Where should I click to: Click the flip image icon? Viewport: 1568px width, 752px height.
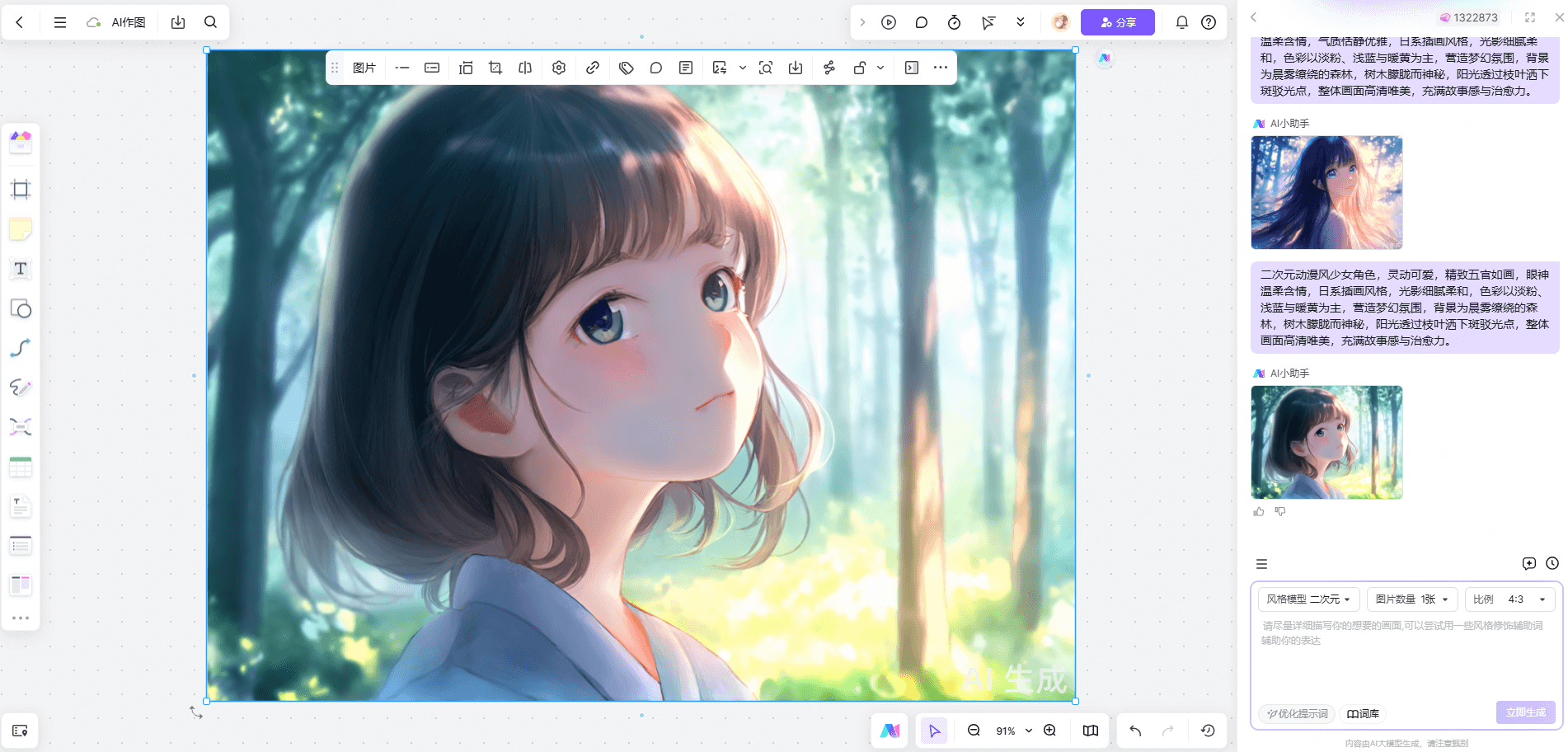click(525, 68)
